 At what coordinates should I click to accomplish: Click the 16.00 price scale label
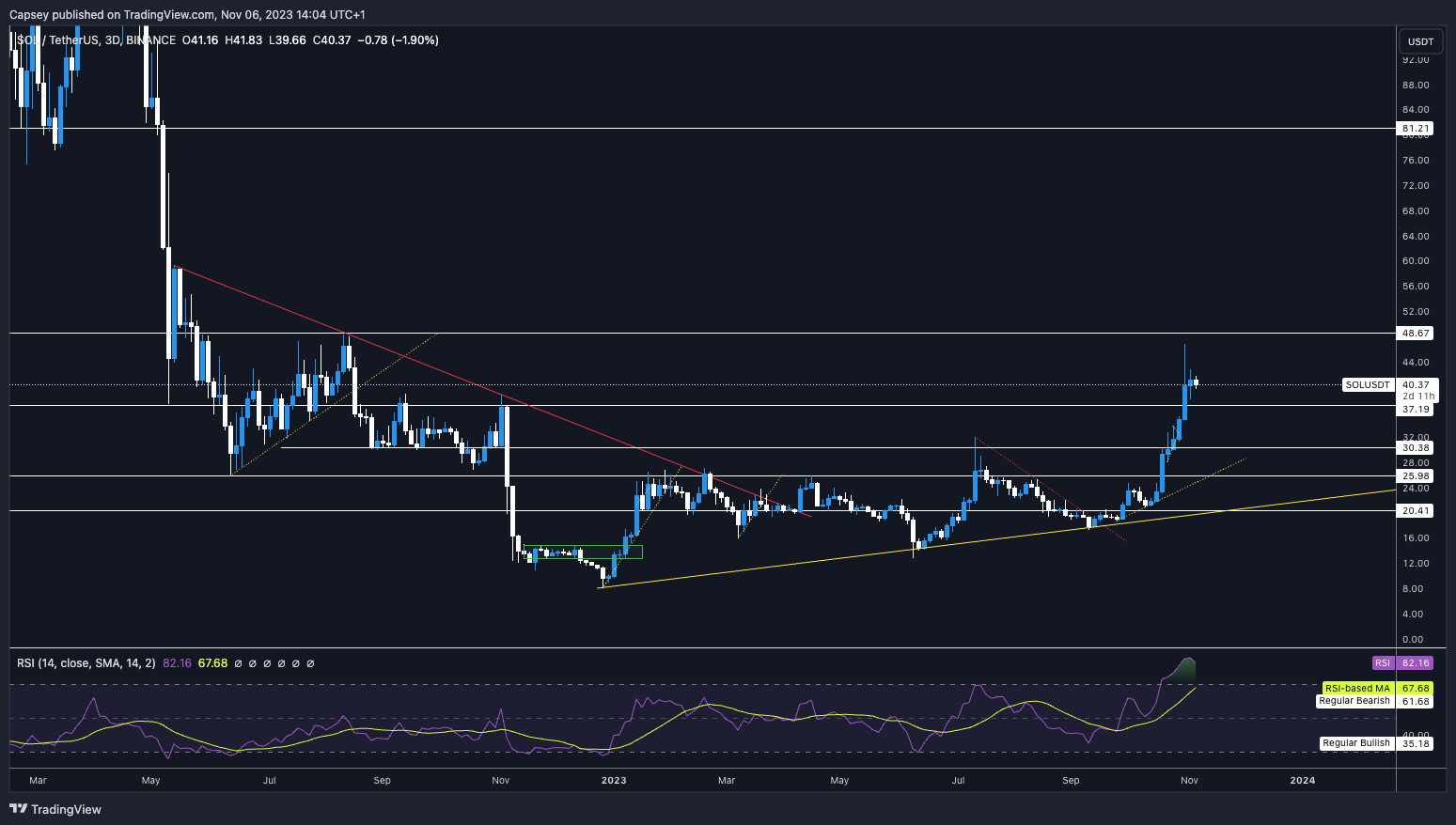tap(1416, 537)
